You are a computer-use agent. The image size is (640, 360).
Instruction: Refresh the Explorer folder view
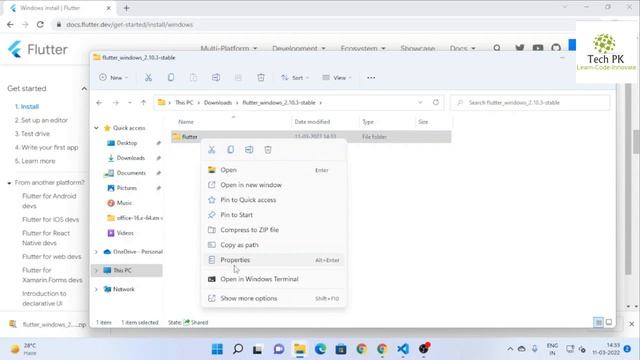click(x=436, y=102)
